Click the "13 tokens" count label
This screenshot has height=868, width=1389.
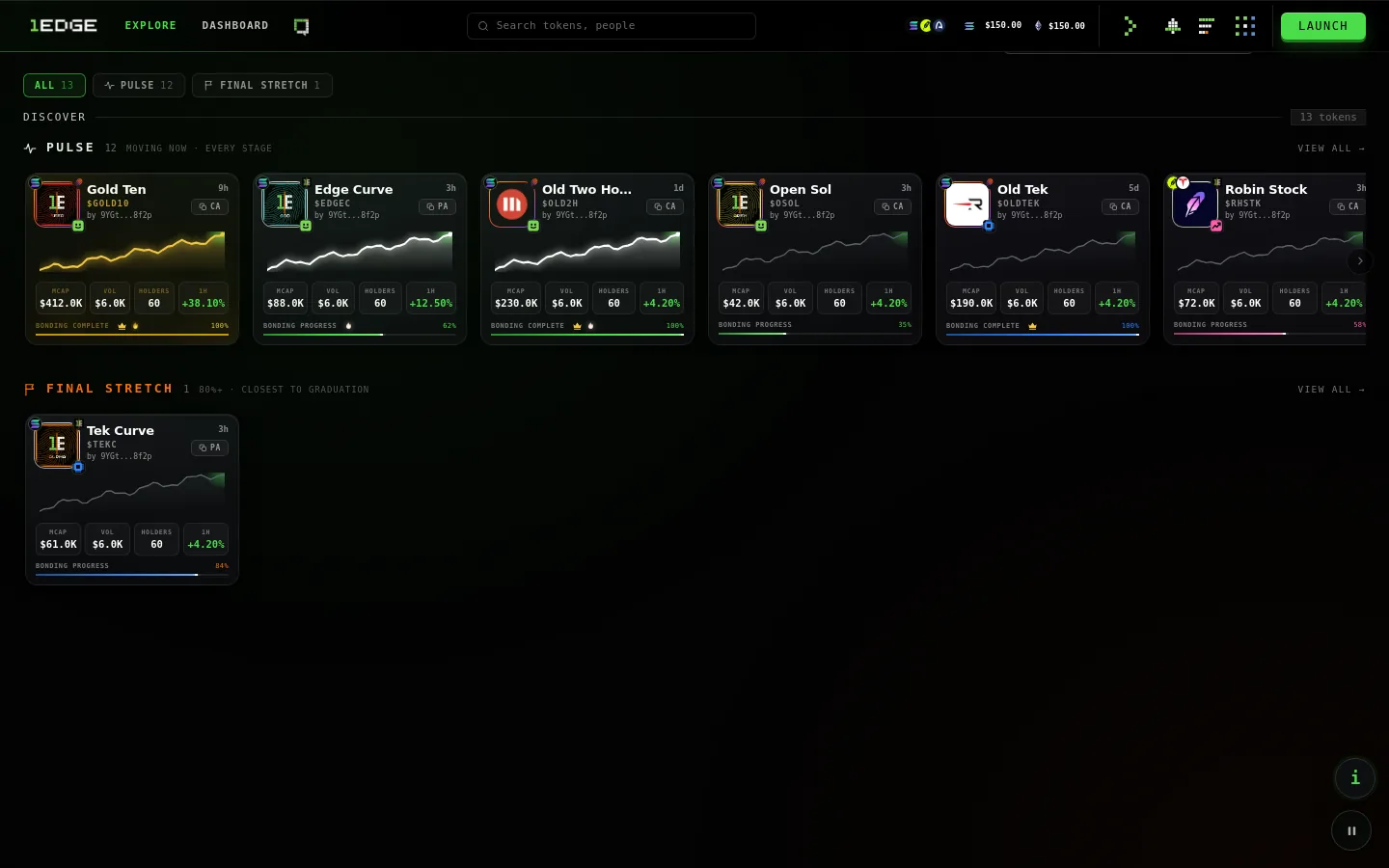click(x=1328, y=117)
